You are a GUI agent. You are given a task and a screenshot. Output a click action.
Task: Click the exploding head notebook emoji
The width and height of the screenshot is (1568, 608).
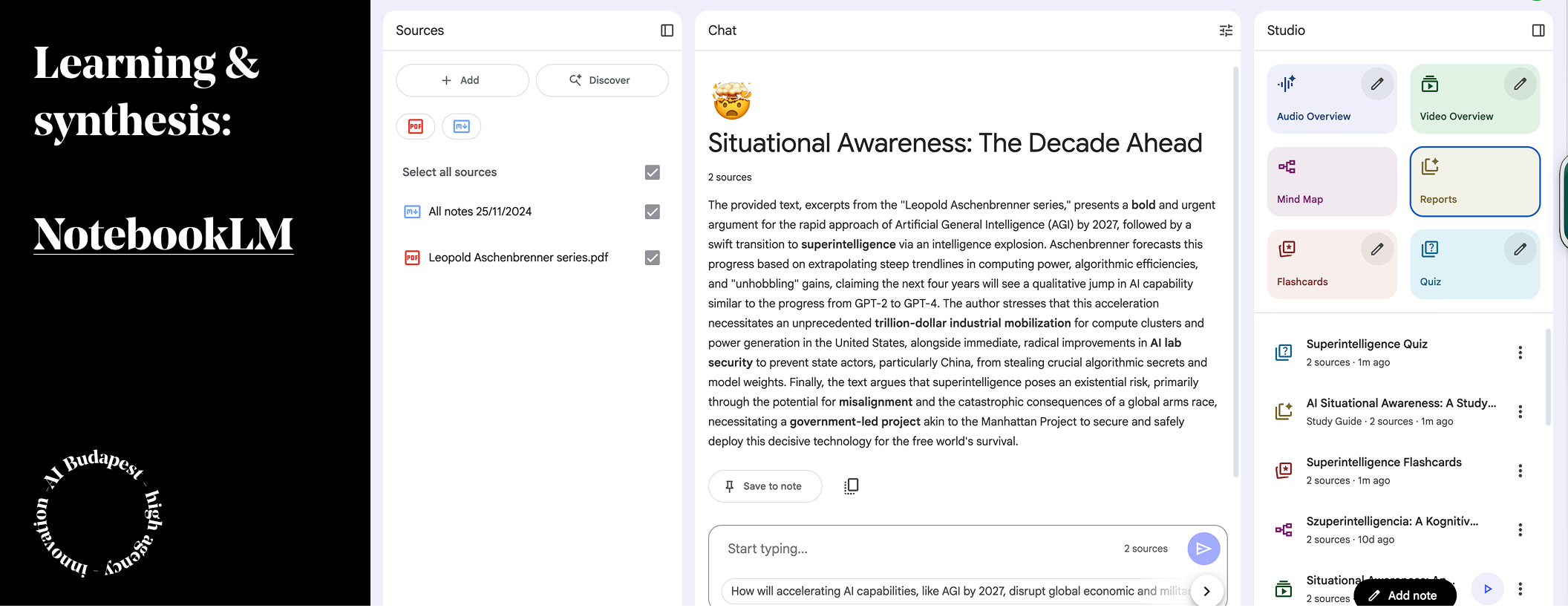(x=731, y=100)
